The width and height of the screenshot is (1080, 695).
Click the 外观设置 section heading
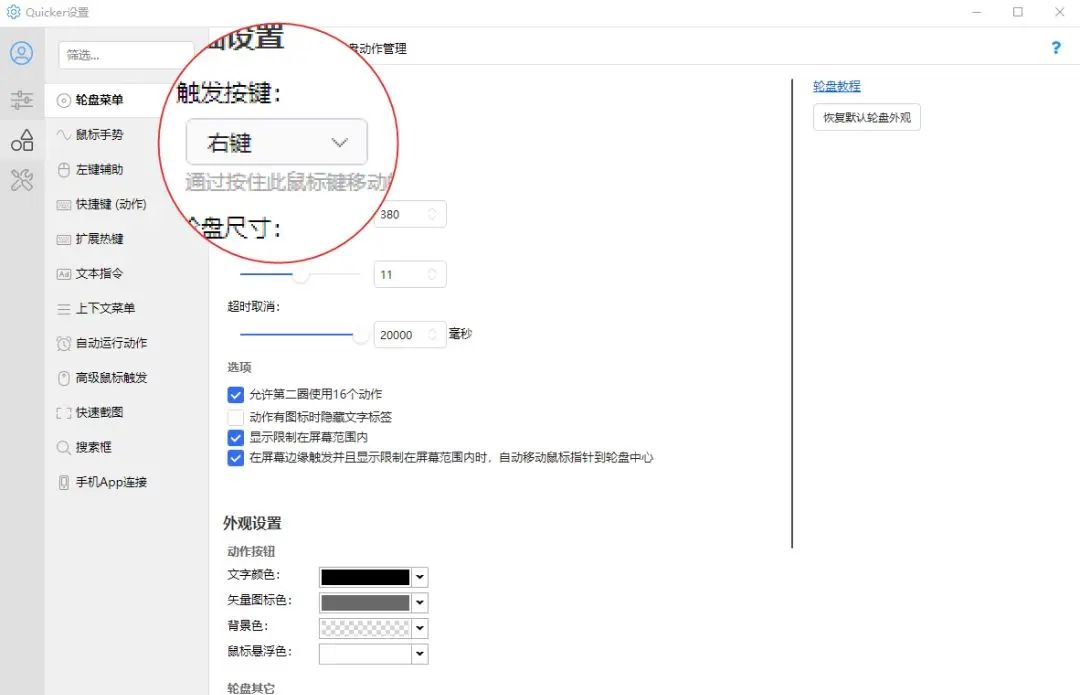(252, 523)
